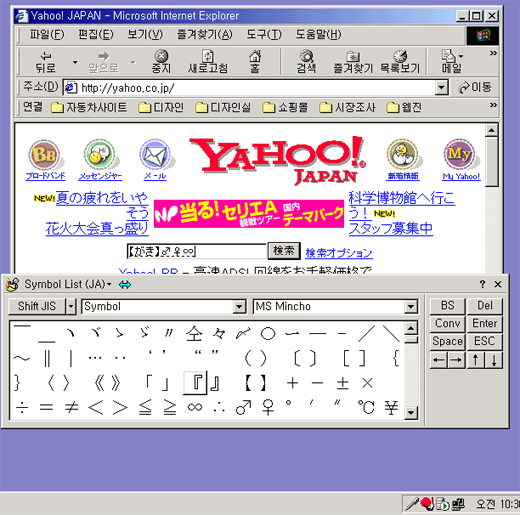Click the up arrow cursor button
Viewport: 520px width, 515px height.
click(476, 360)
